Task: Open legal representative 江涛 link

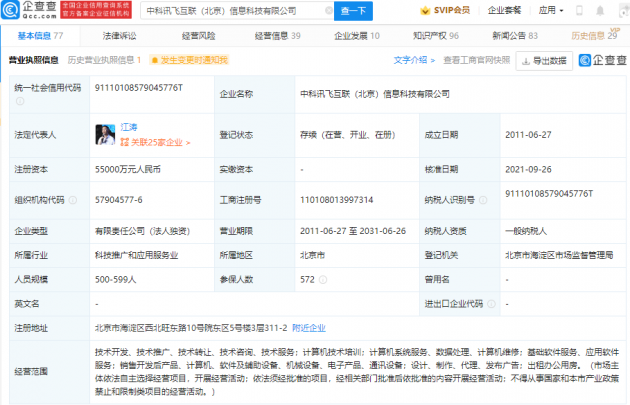Action: pyautogui.click(x=129, y=127)
